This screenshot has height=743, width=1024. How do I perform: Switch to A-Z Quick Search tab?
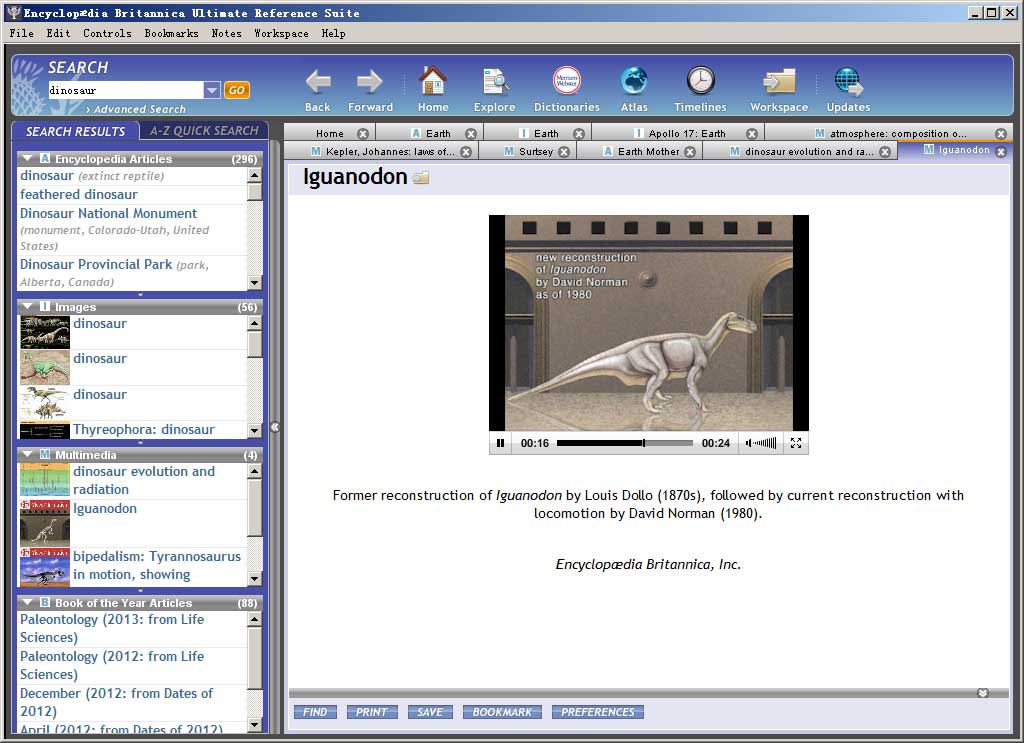coord(204,131)
